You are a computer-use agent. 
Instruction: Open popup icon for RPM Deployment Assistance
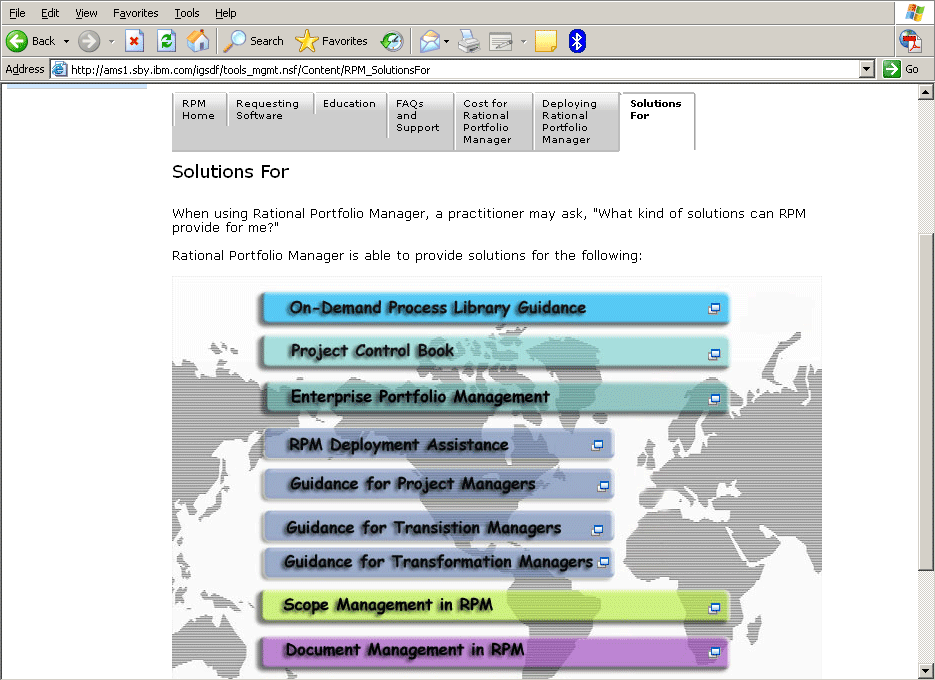point(597,445)
